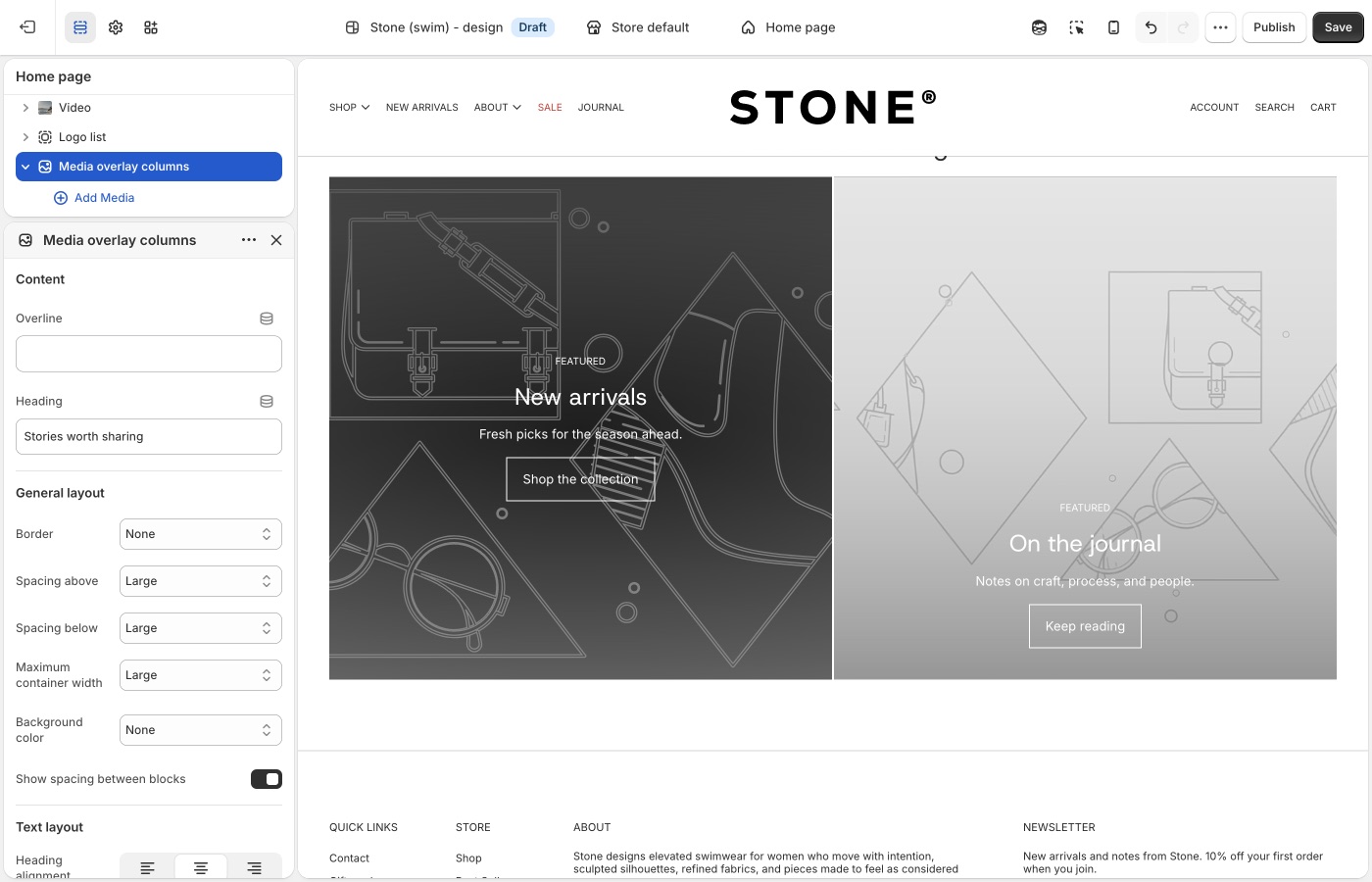Align heading to the left
Image resolution: width=1372 pixels, height=882 pixels.
click(147, 867)
